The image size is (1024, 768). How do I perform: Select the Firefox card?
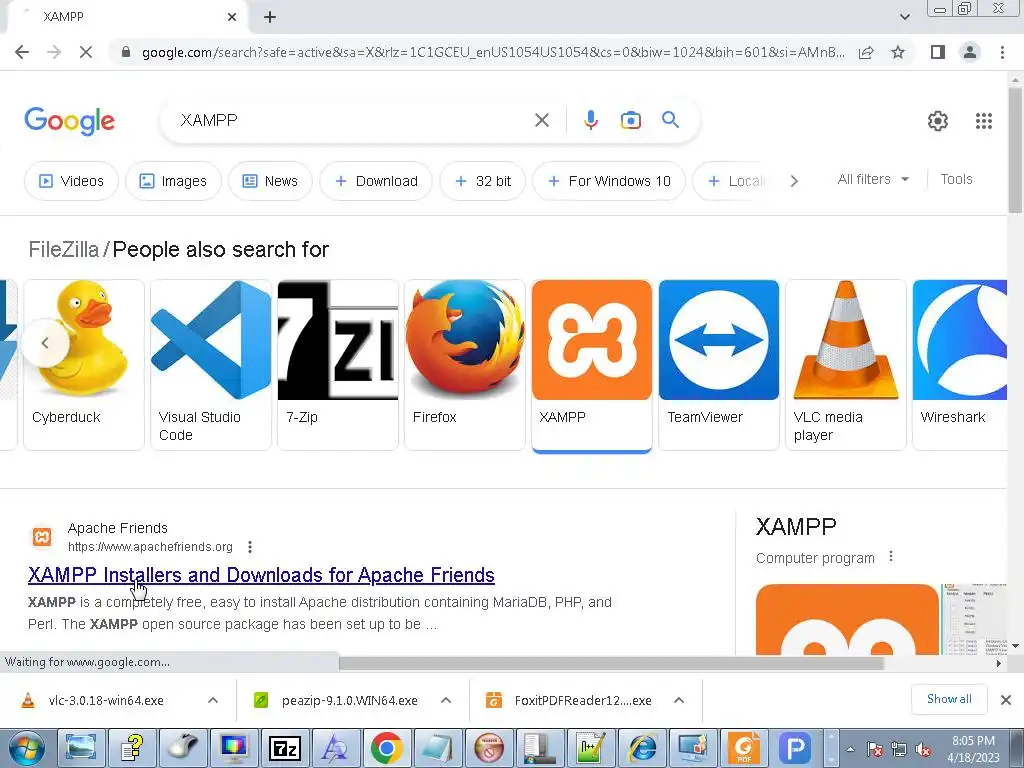(x=464, y=364)
